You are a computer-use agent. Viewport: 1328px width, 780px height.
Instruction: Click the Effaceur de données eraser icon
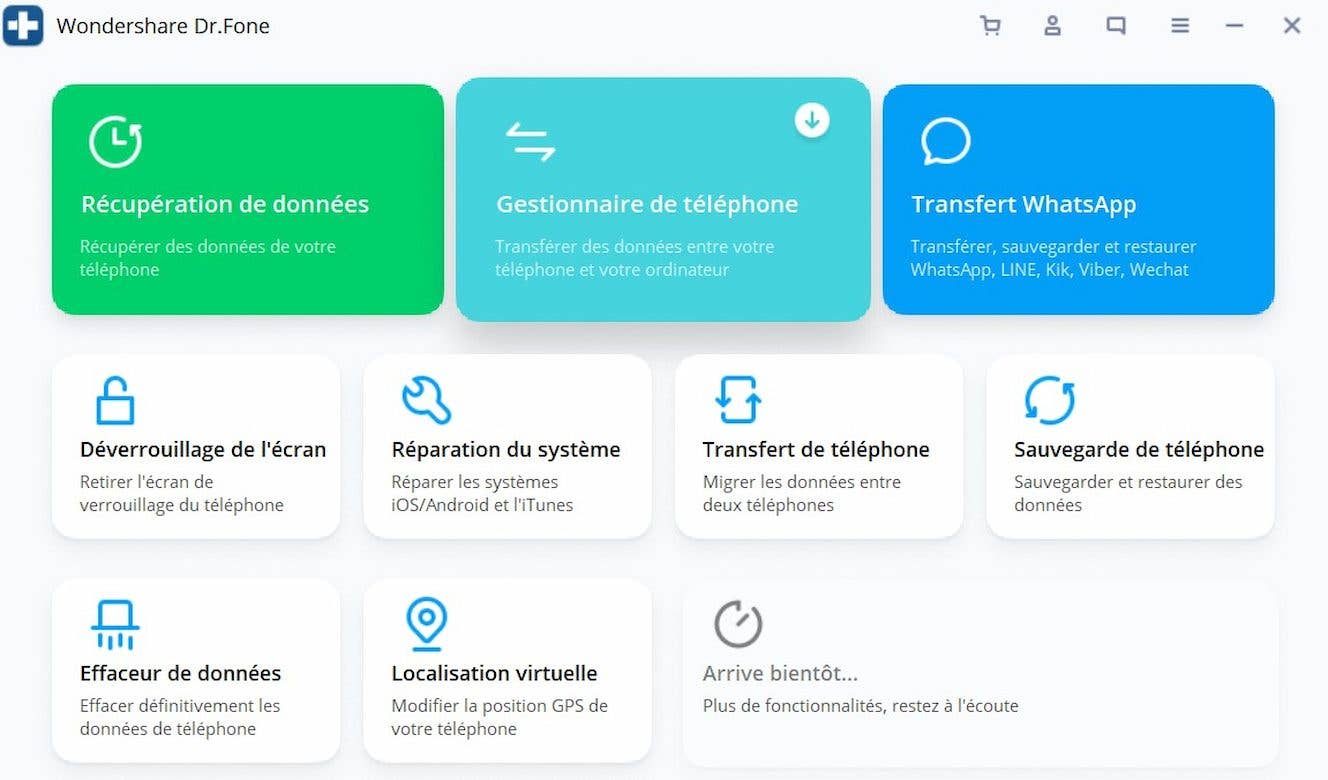tap(113, 622)
